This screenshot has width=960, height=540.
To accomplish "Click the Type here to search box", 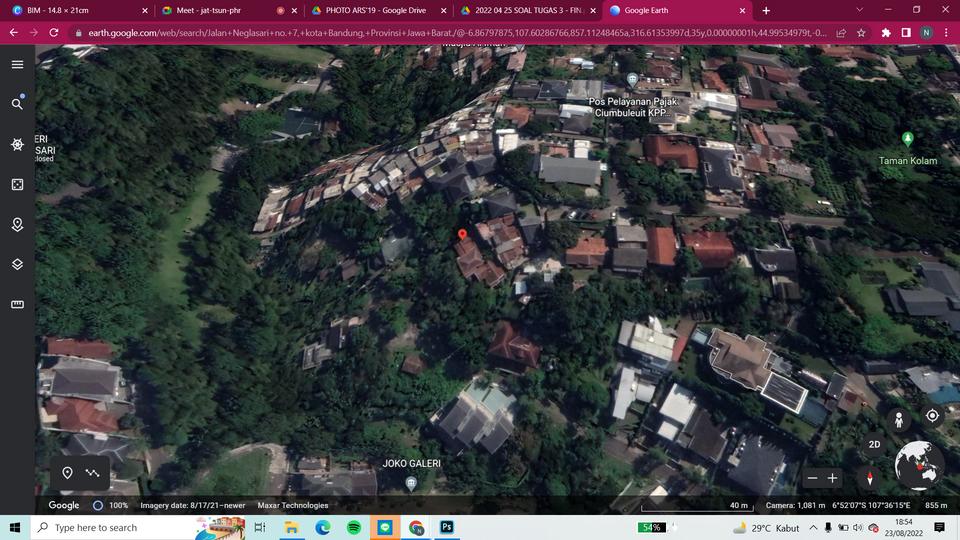I will pyautogui.click(x=138, y=527).
